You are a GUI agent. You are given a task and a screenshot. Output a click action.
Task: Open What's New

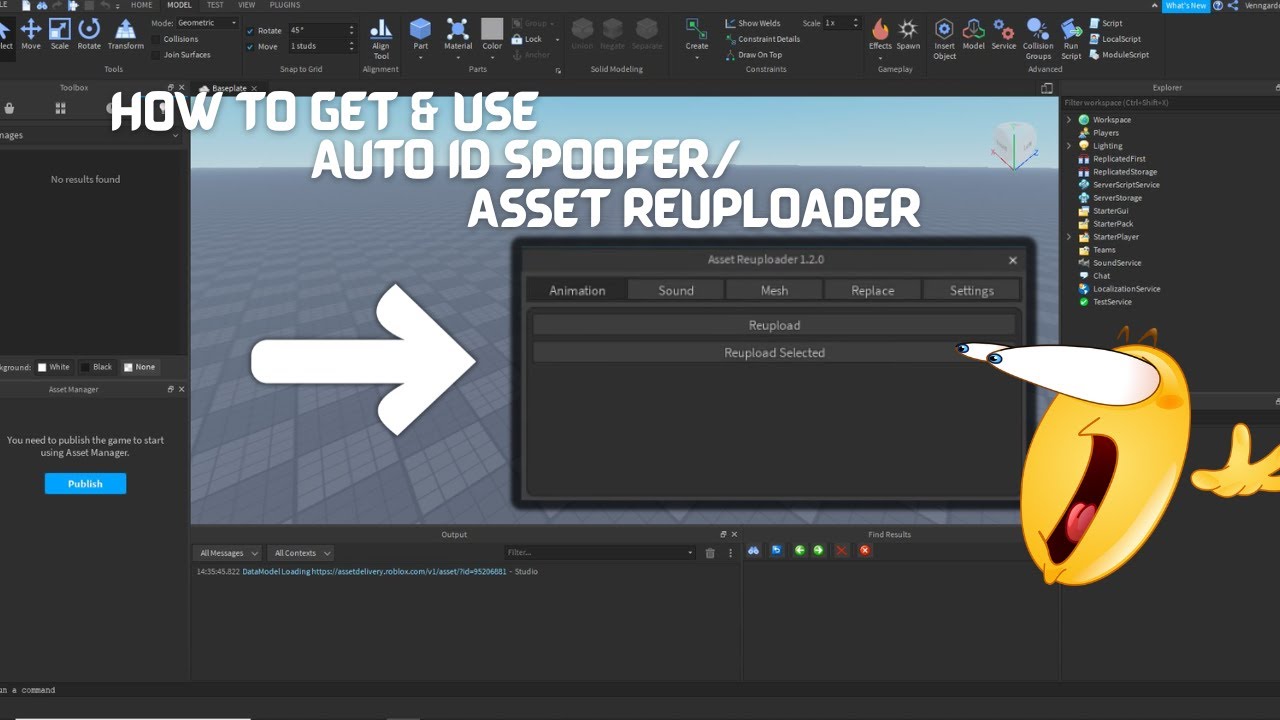click(1186, 5)
